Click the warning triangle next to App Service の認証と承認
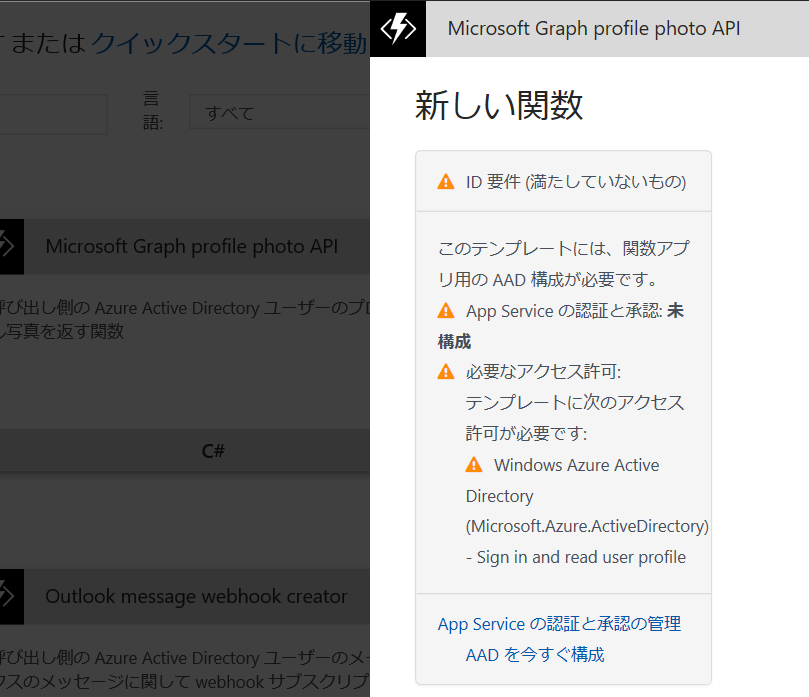Image resolution: width=809 pixels, height=697 pixels. pyautogui.click(x=446, y=310)
